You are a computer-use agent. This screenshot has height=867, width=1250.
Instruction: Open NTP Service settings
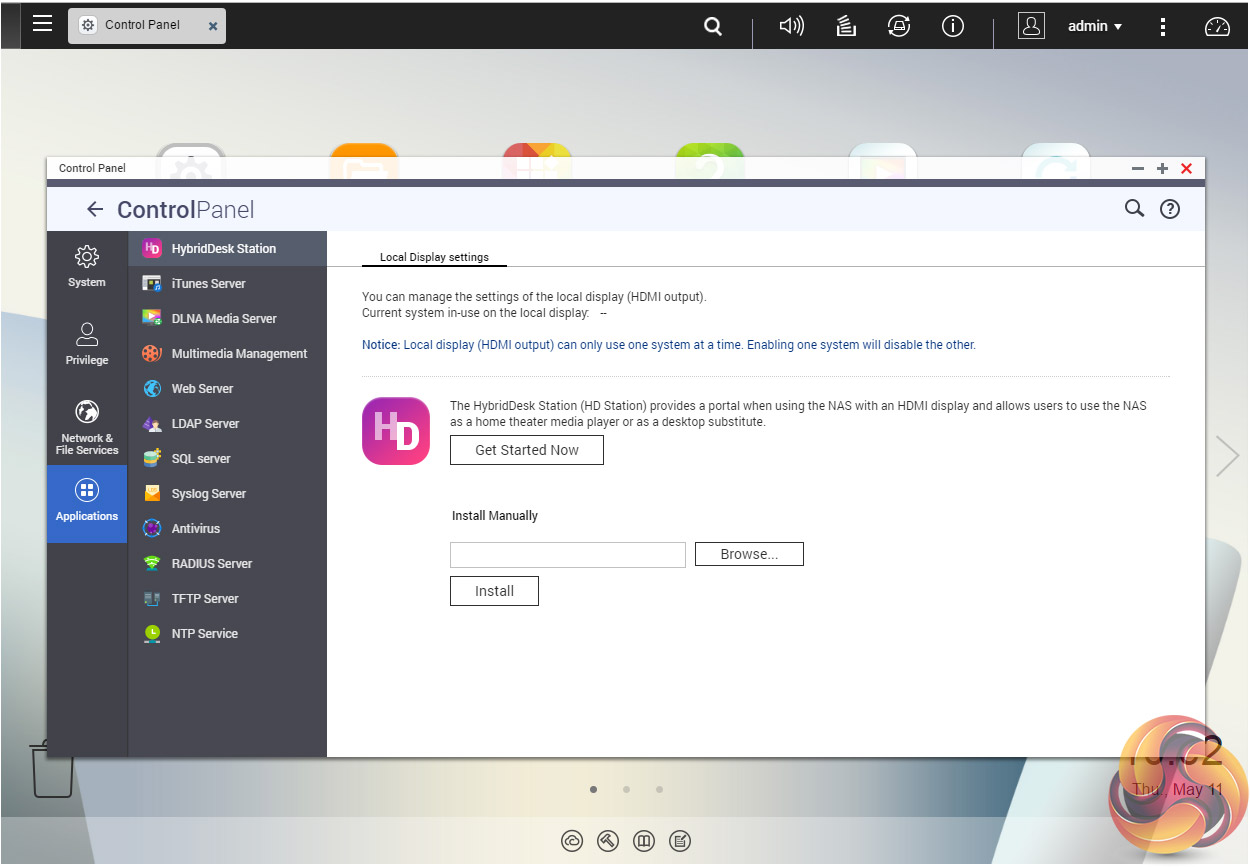(x=228, y=634)
